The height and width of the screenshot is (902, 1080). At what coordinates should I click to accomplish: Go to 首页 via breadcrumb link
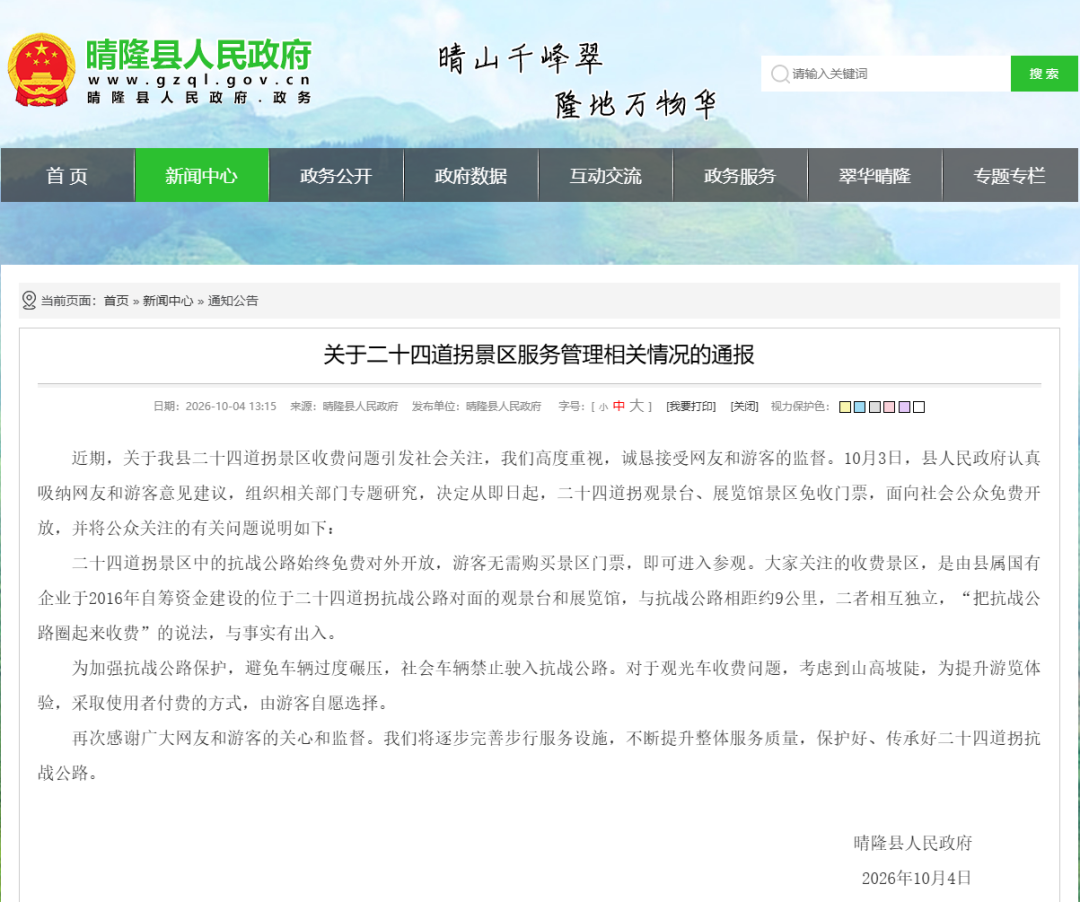[x=116, y=301]
